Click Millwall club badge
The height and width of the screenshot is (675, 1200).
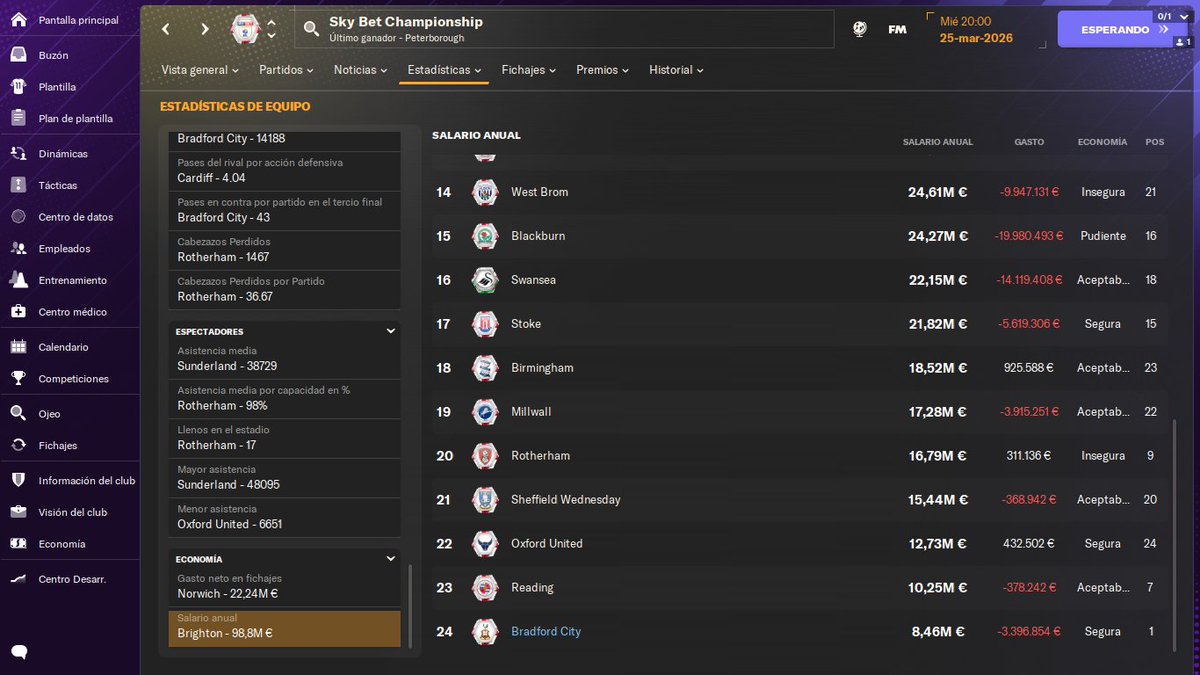(x=485, y=412)
